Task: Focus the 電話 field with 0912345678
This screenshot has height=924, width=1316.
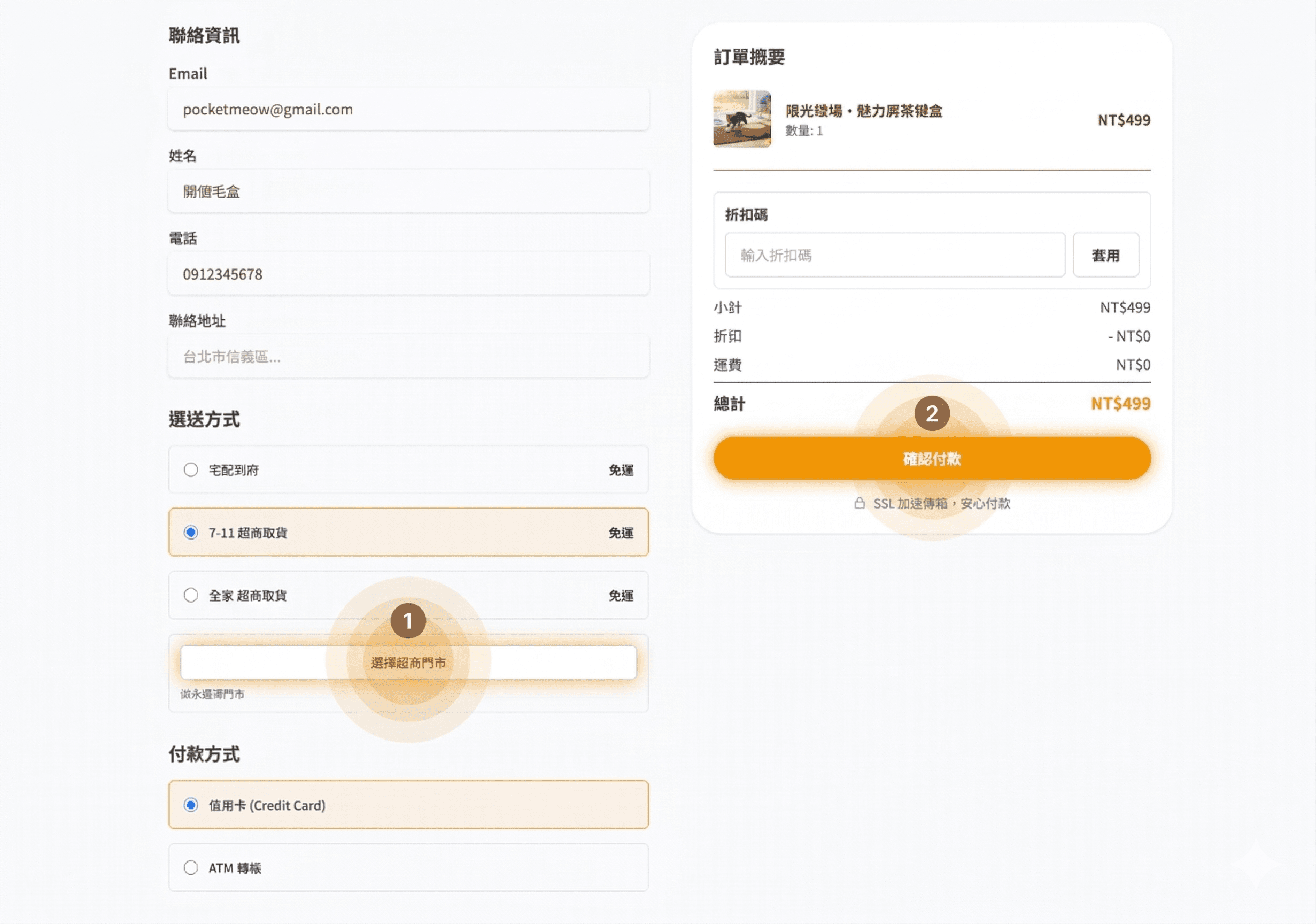Action: click(408, 274)
